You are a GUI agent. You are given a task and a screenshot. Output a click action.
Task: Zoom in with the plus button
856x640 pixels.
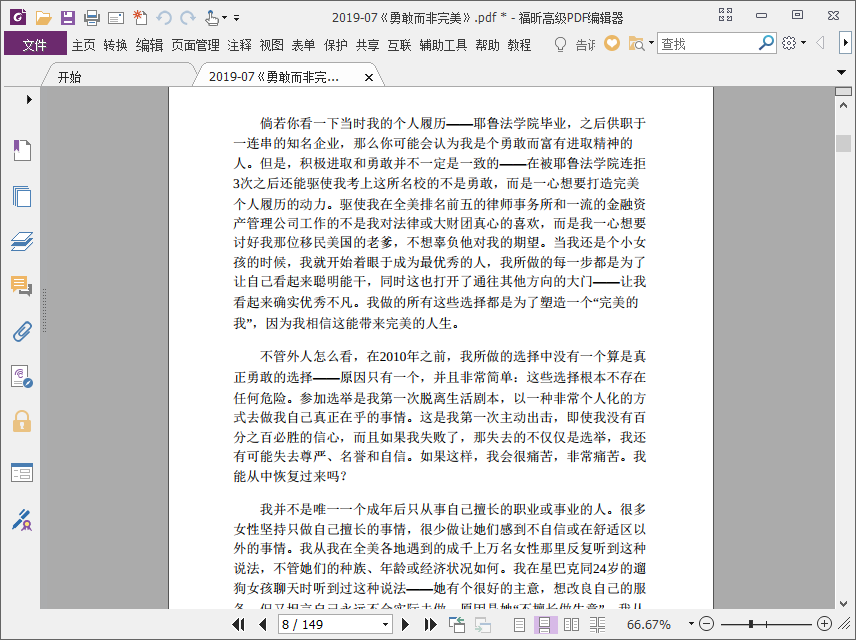(x=824, y=624)
